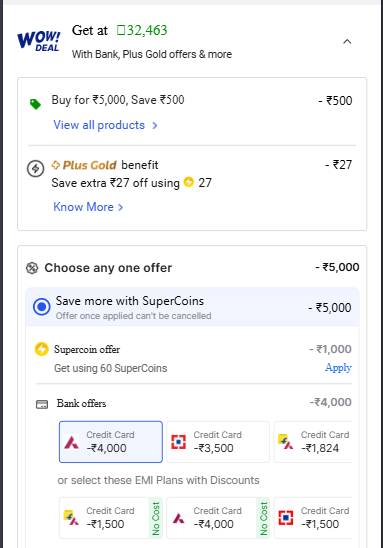The width and height of the screenshot is (383, 548).
Task: Click the Choose any one offer discount icon
Action: pos(32,268)
